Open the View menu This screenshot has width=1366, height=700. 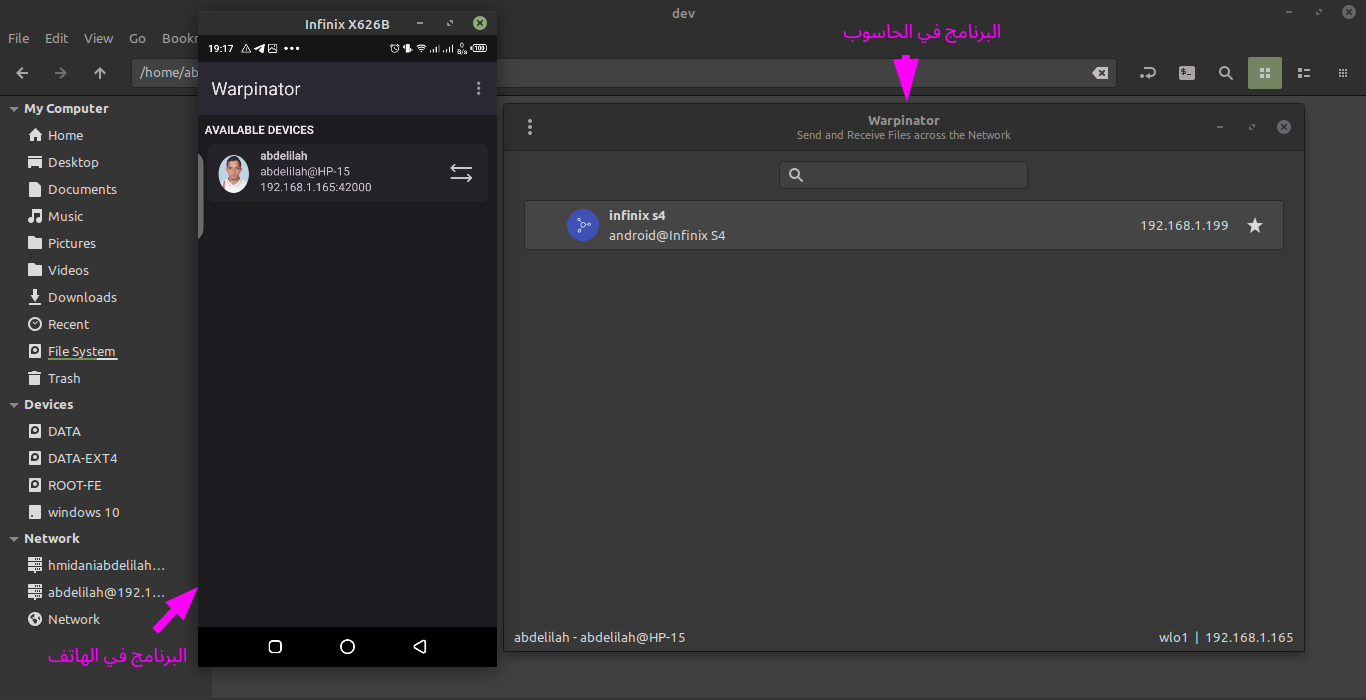[98, 38]
